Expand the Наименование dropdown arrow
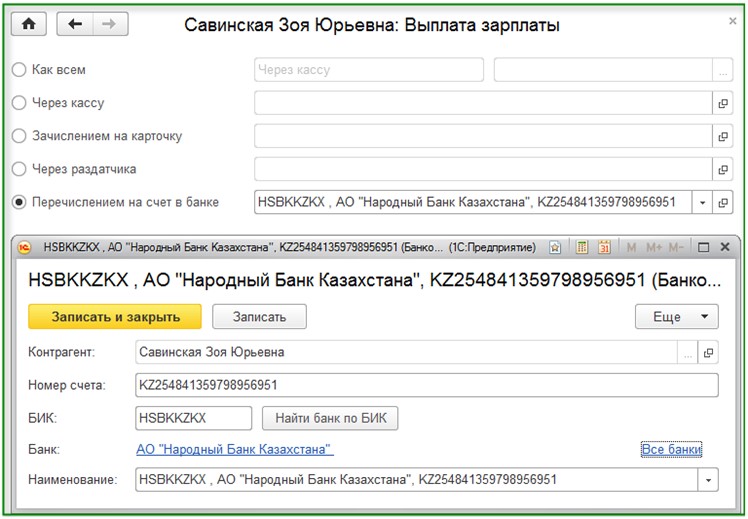Viewport: 748px width, 519px height. click(708, 480)
